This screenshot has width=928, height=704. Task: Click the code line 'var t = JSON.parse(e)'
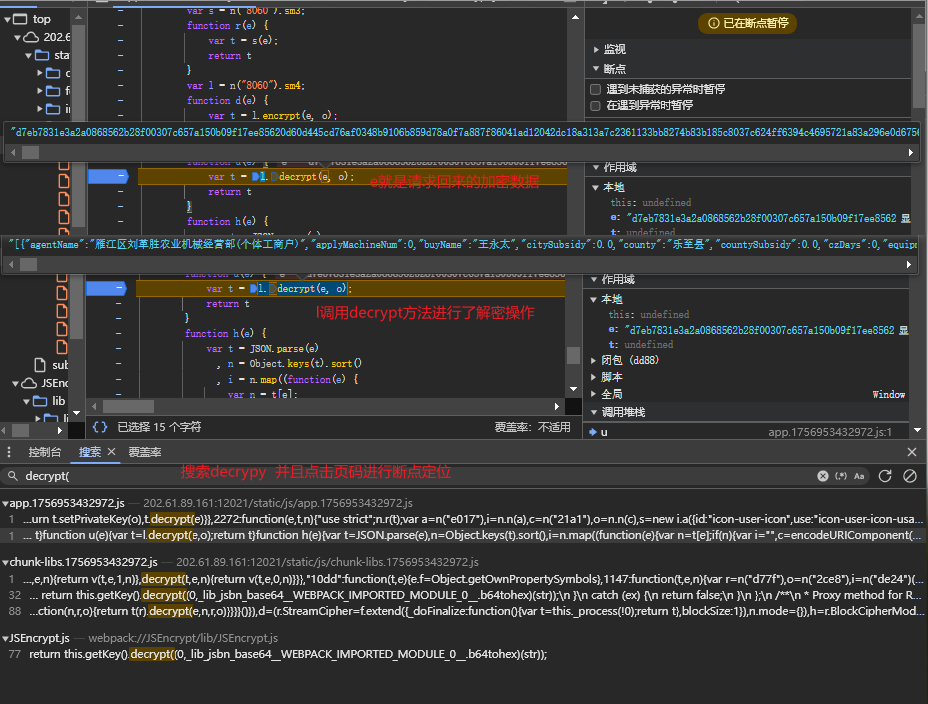click(x=263, y=348)
